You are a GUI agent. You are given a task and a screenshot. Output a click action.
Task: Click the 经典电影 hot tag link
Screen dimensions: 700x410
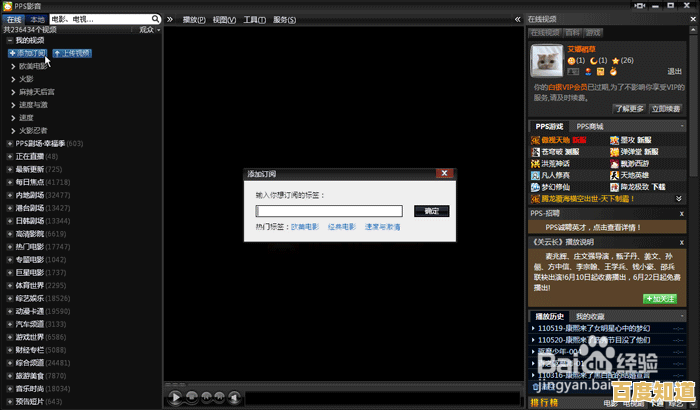(340, 227)
